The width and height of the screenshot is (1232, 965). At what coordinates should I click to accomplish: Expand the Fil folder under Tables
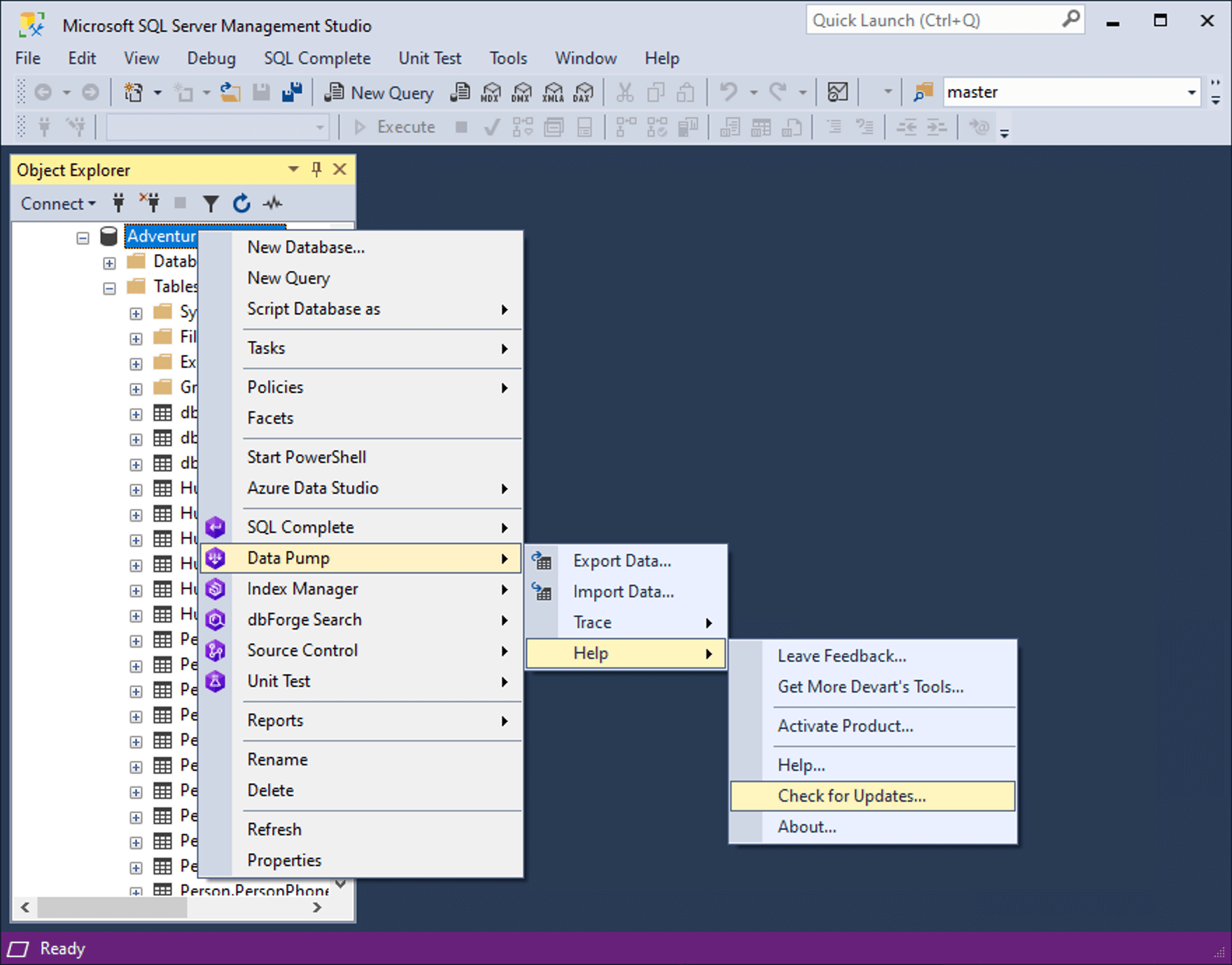136,339
